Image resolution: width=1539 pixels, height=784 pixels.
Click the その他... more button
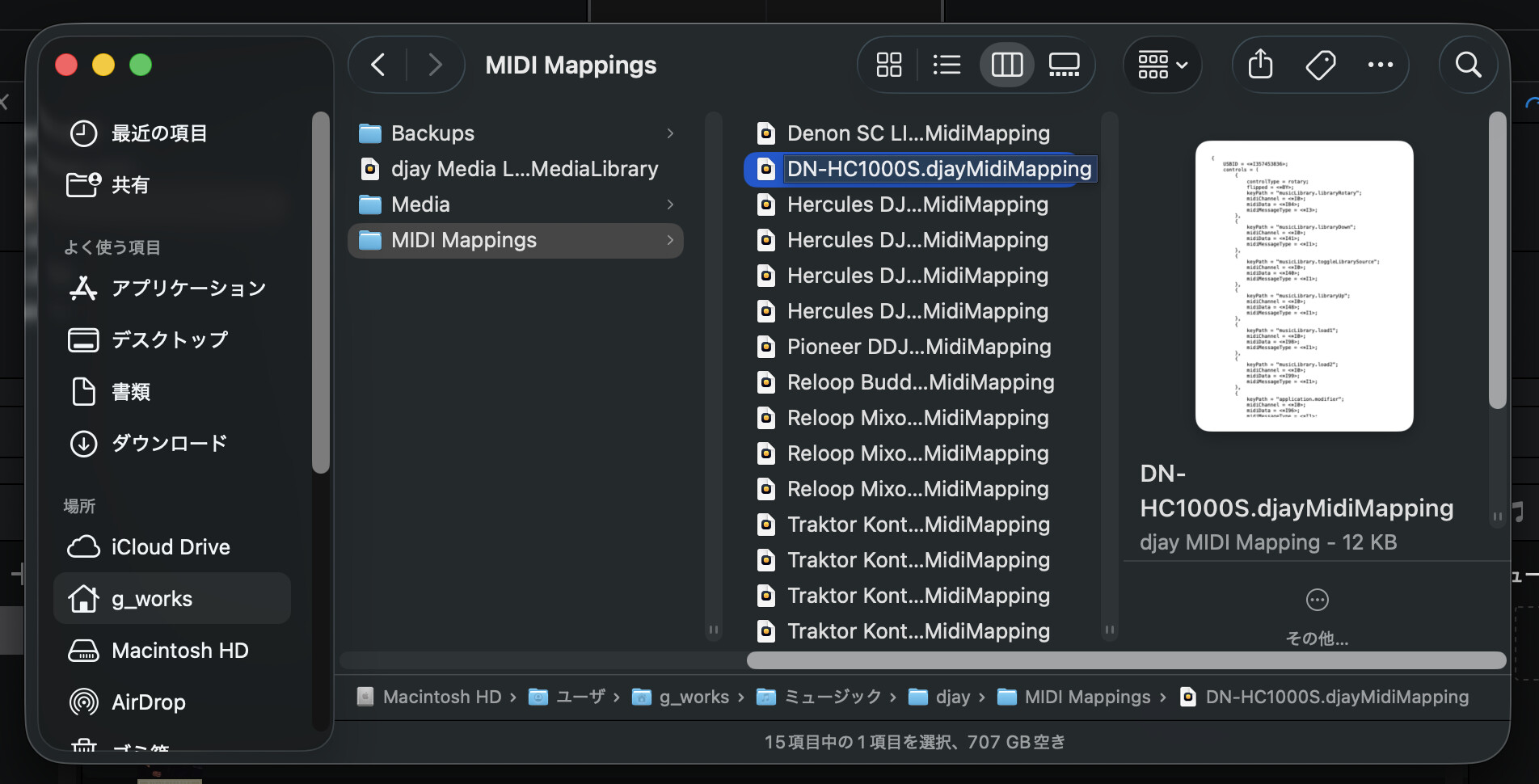(x=1317, y=615)
